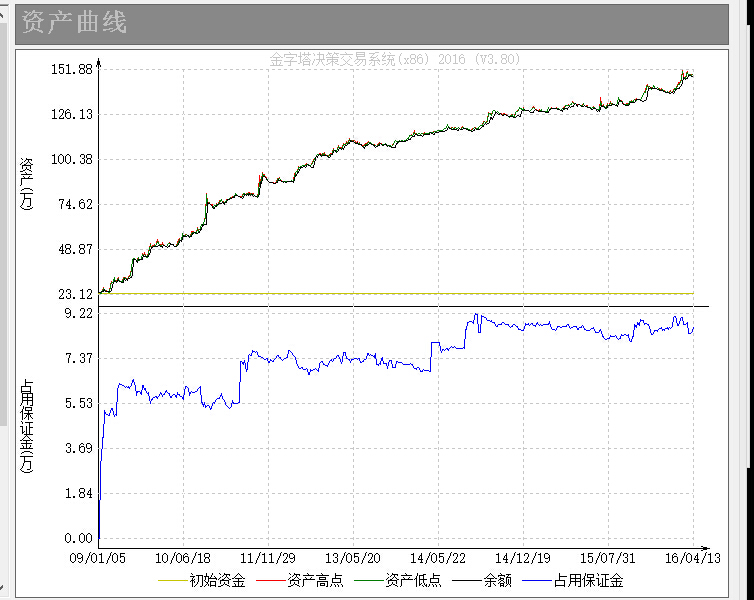The height and width of the screenshot is (600, 754).
Task: Click the 14/12/19 date label
Action: click(x=523, y=558)
